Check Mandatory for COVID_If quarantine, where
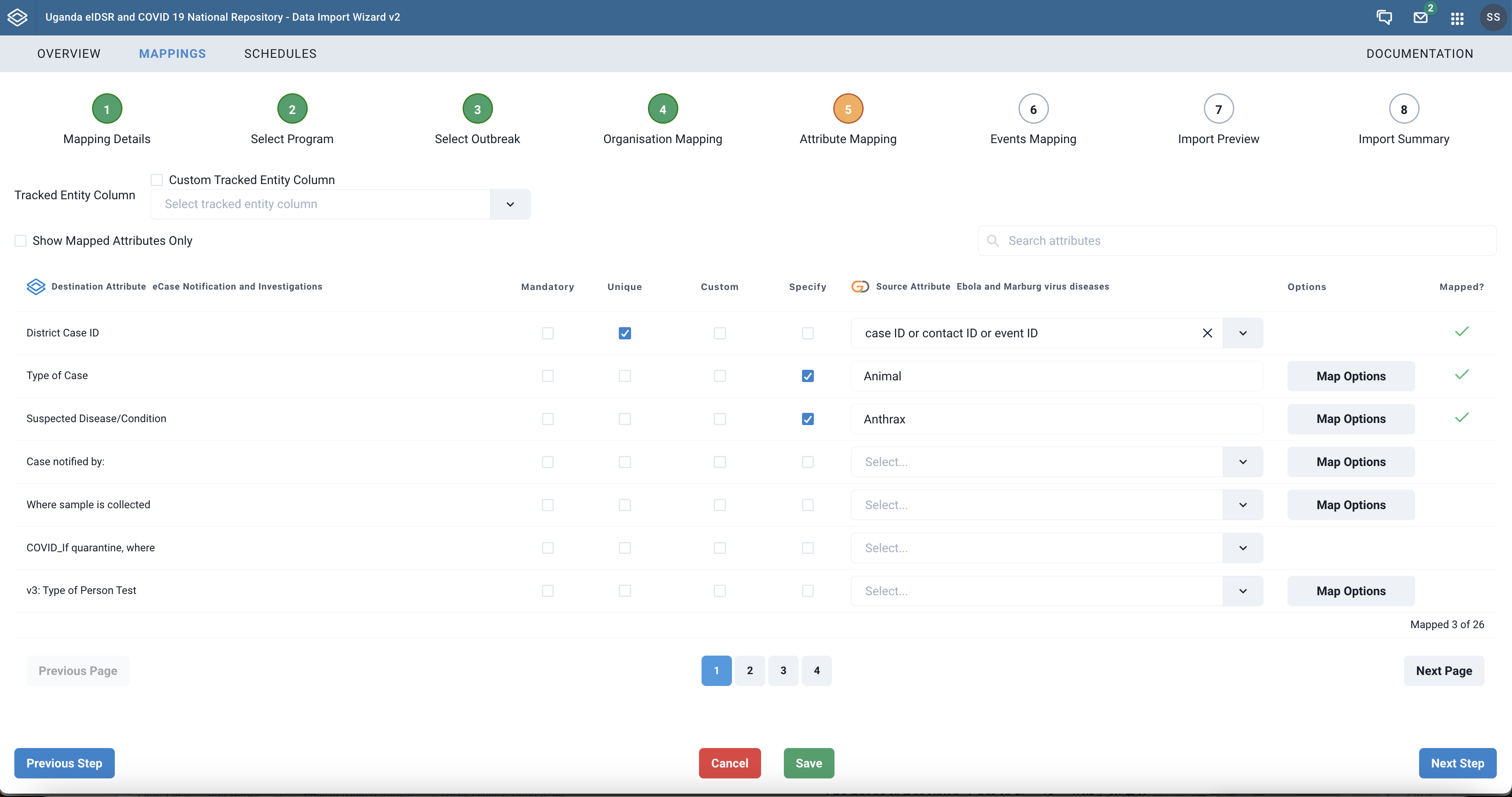The width and height of the screenshot is (1512, 797). click(547, 548)
